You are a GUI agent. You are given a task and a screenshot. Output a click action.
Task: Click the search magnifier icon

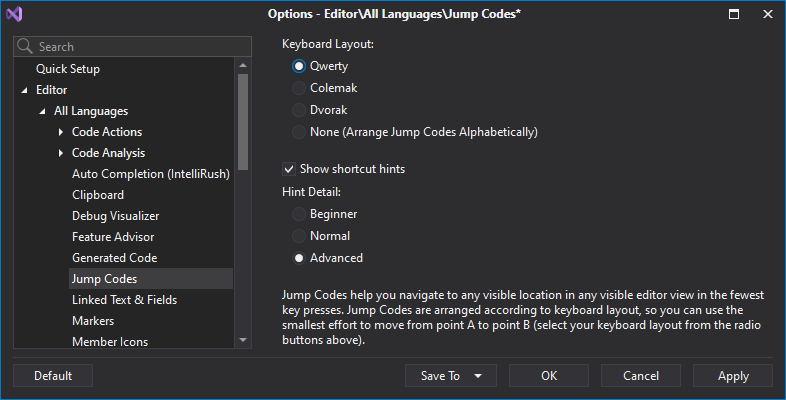26,47
